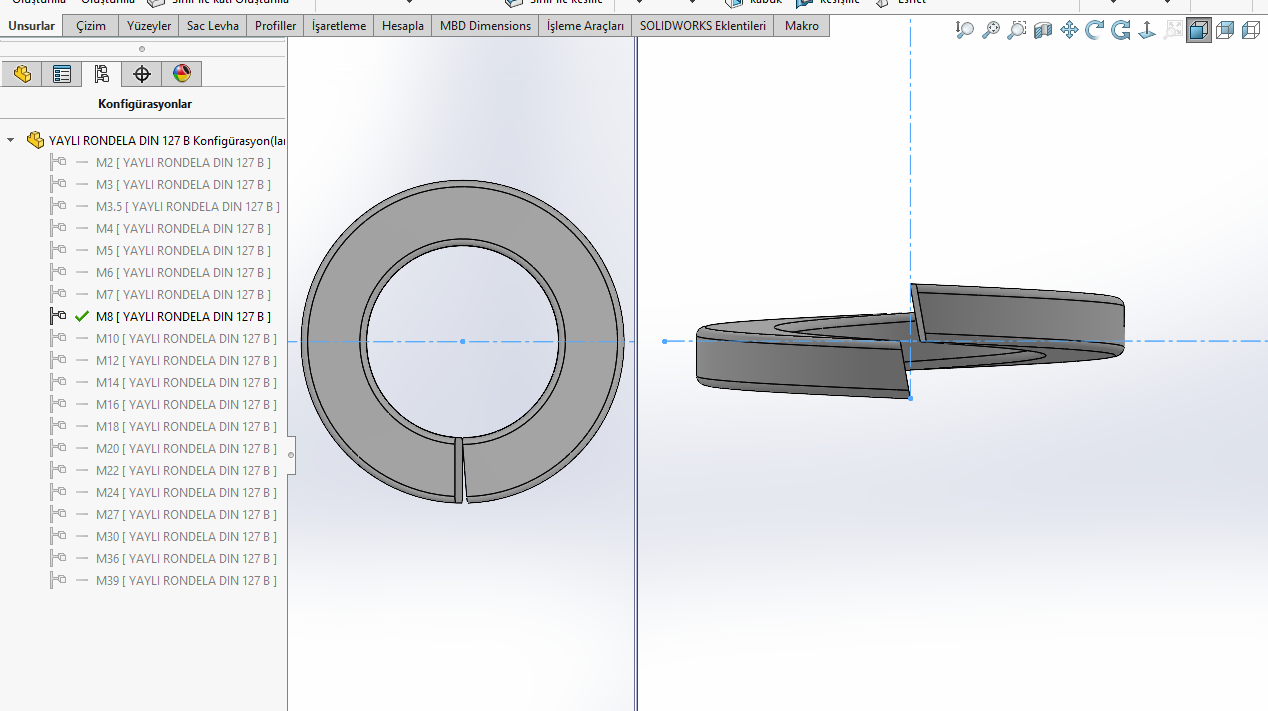This screenshot has width=1268, height=711.
Task: Select the Pan four-arrow tool
Action: click(1069, 30)
